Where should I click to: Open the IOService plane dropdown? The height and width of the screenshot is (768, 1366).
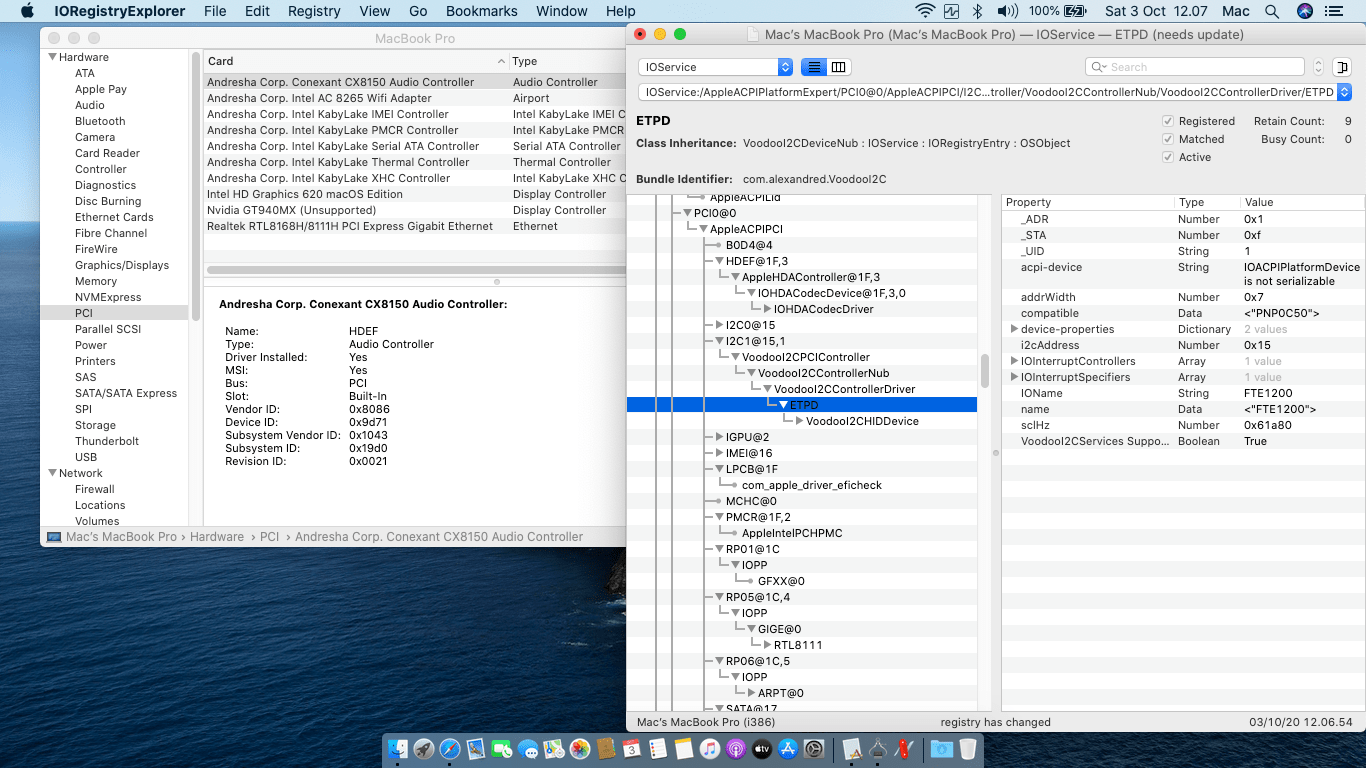pos(715,67)
